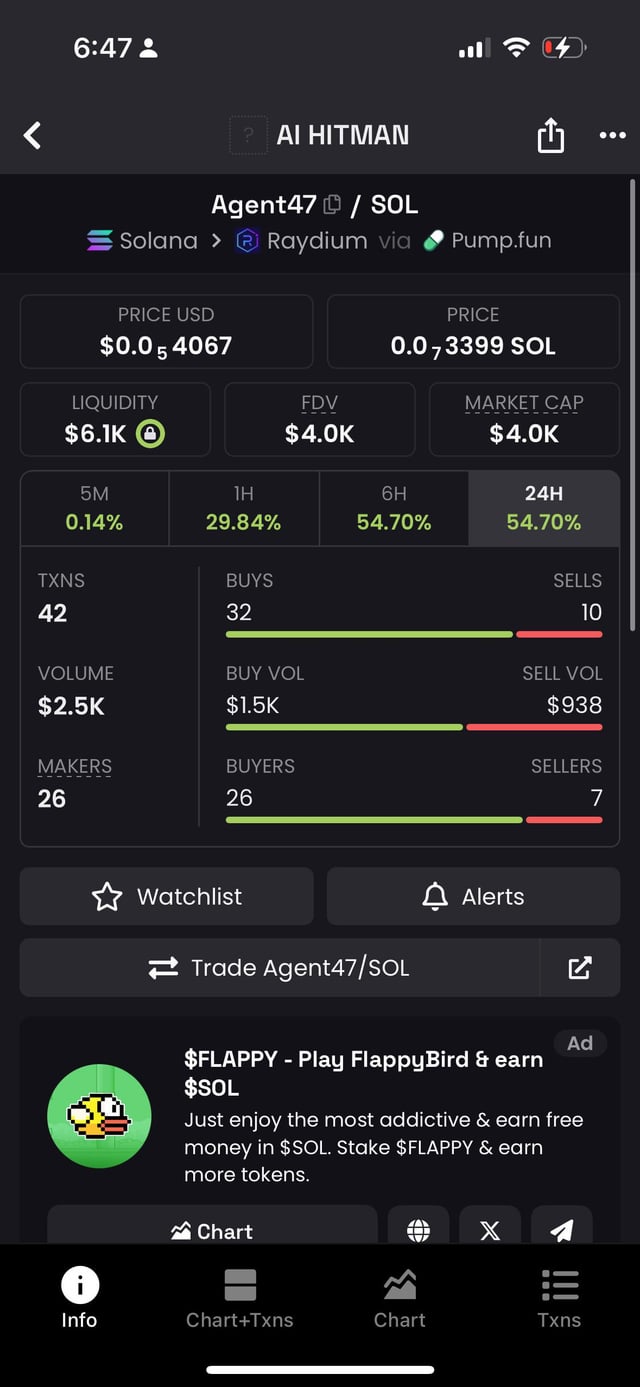Open the Telegram paper plane icon
This screenshot has width=640, height=1387.
[x=562, y=1230]
